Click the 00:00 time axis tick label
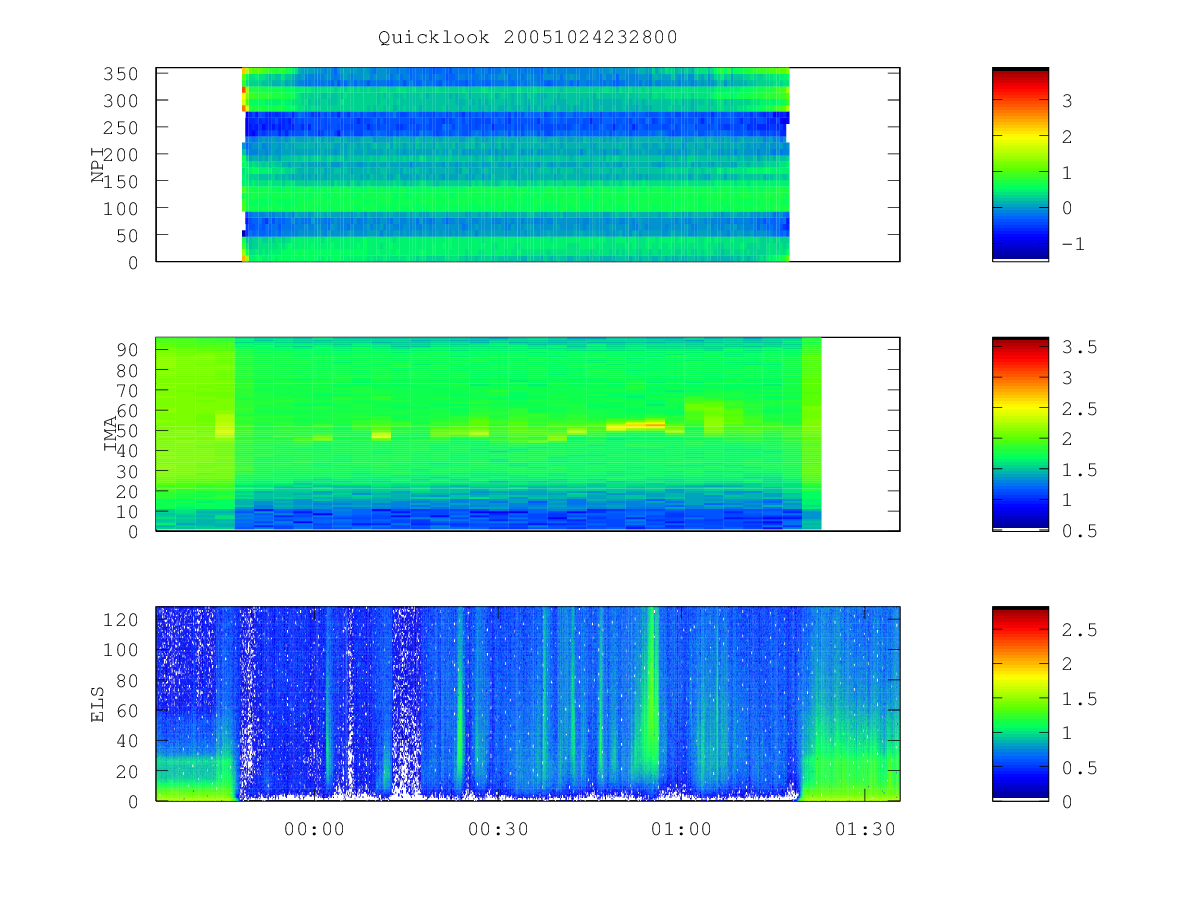The image size is (1200, 900). coord(315,829)
